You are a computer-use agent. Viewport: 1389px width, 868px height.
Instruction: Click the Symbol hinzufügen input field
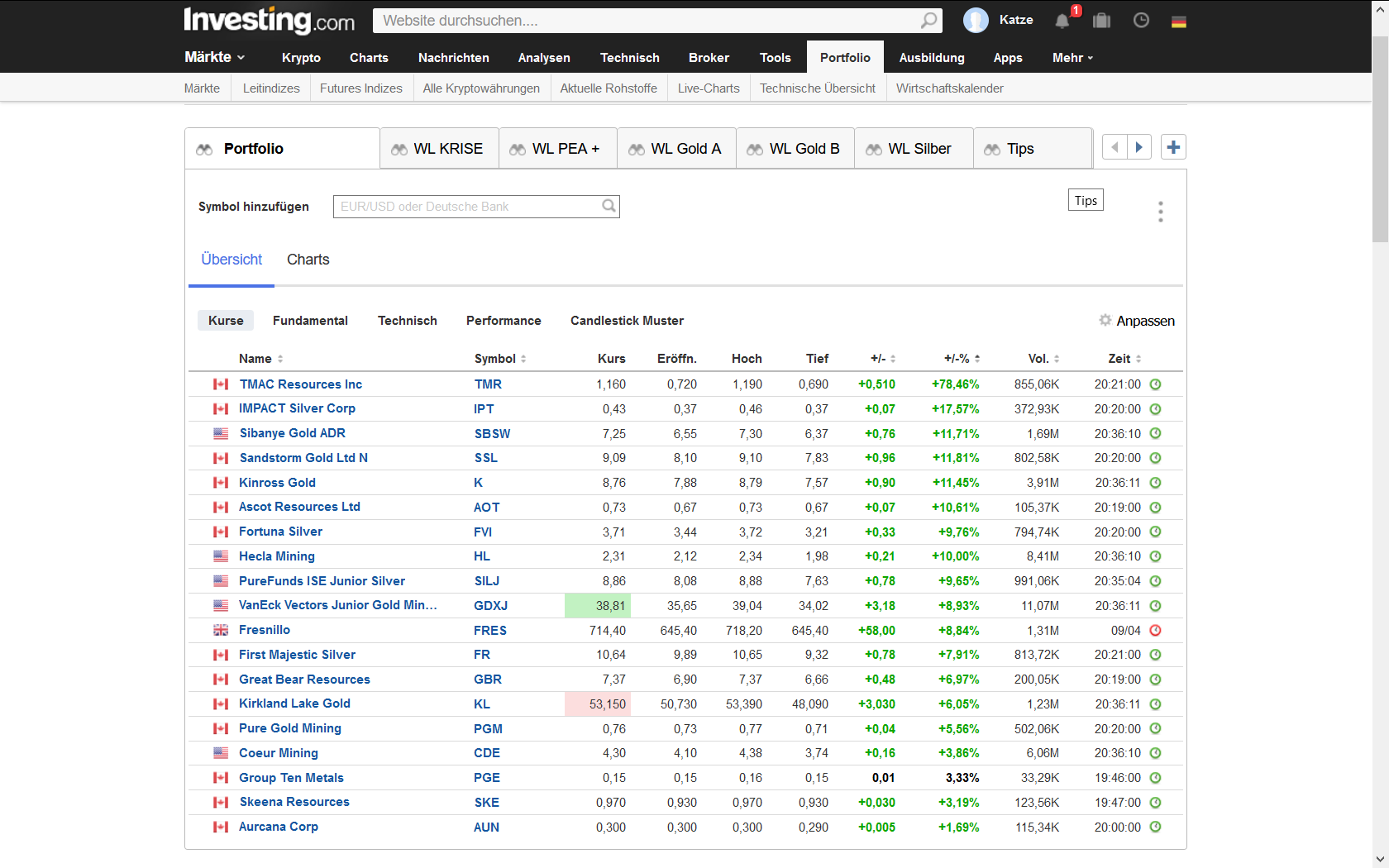pos(467,207)
